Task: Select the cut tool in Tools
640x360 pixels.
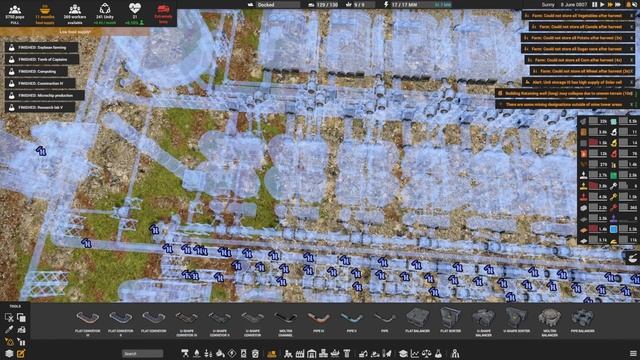Action: 9,317
